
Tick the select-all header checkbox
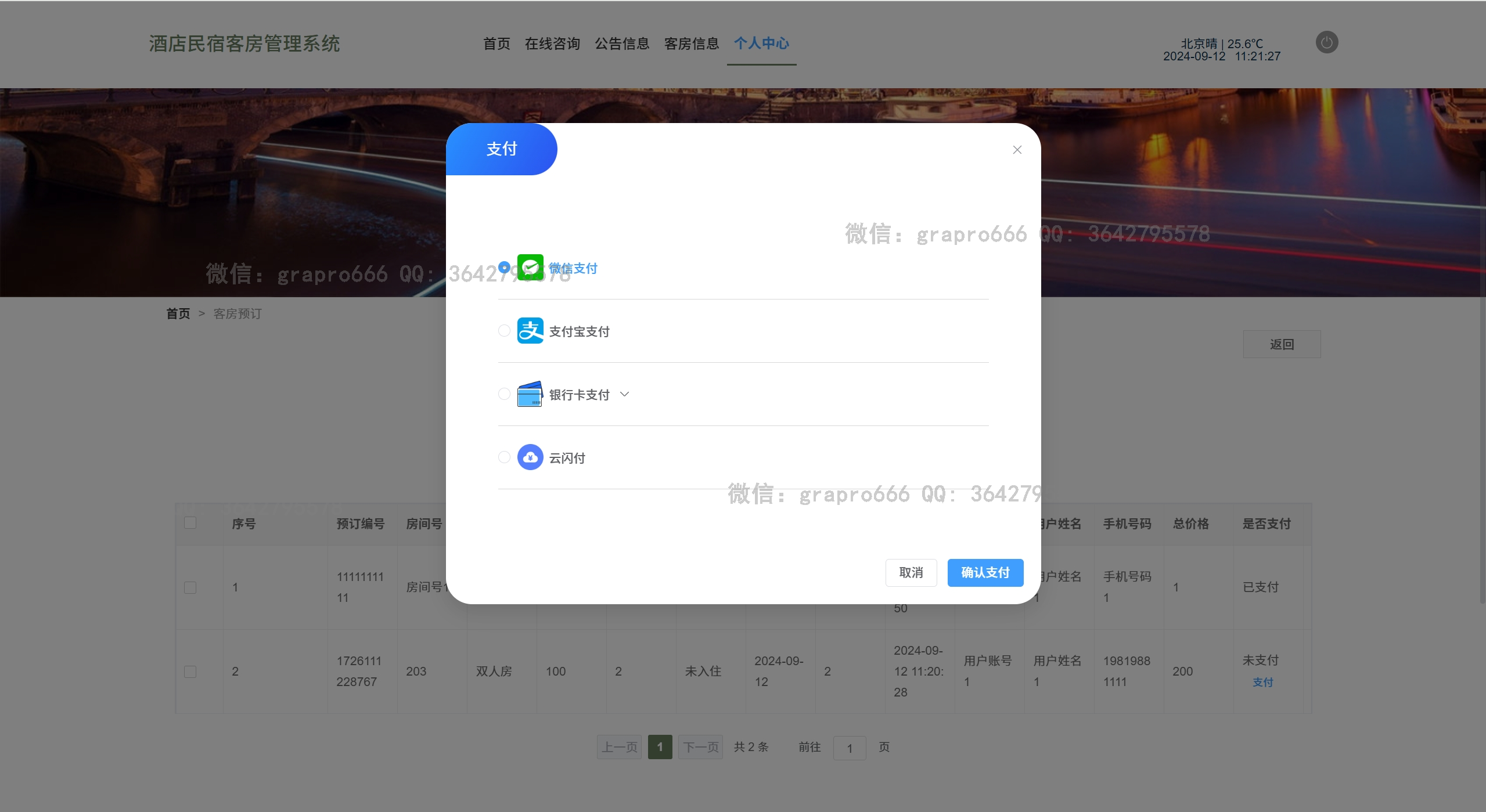click(x=190, y=523)
